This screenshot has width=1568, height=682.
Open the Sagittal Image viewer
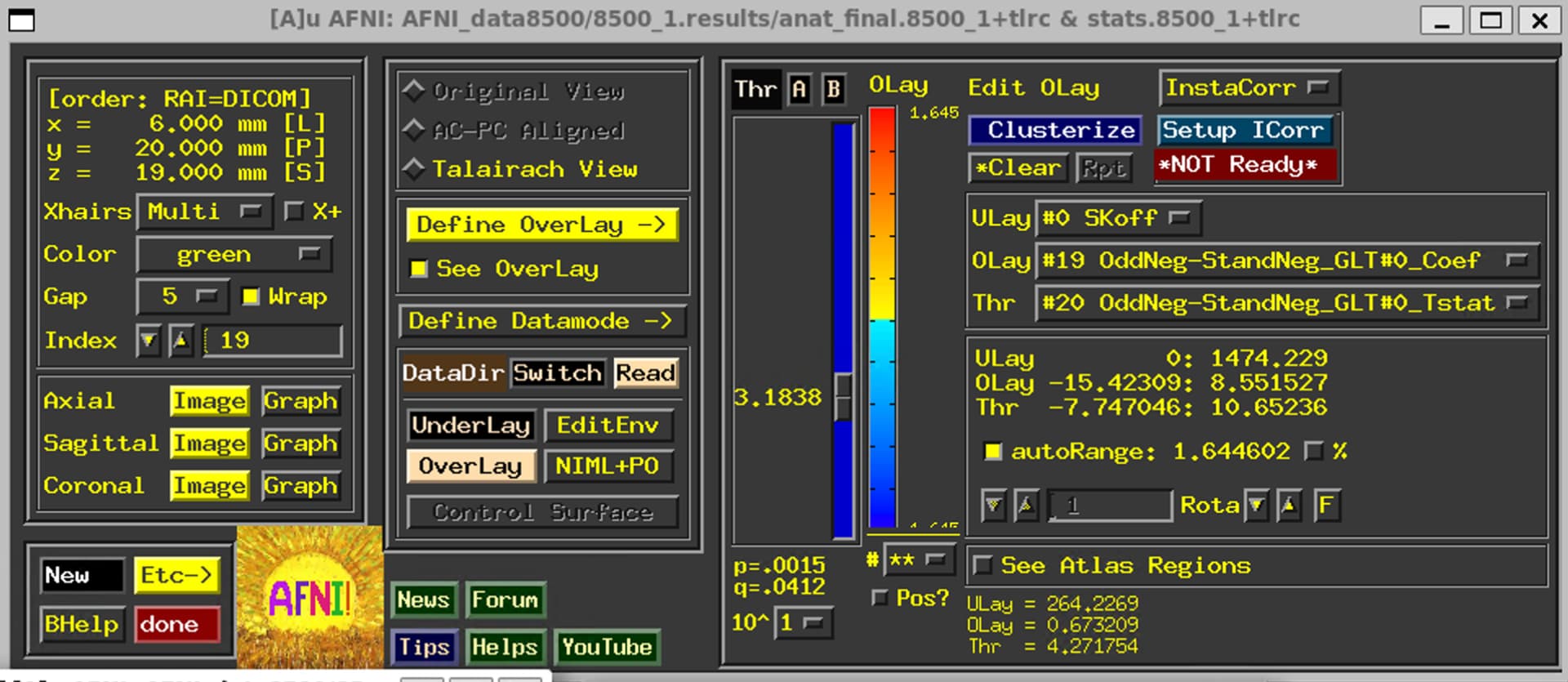pos(210,444)
